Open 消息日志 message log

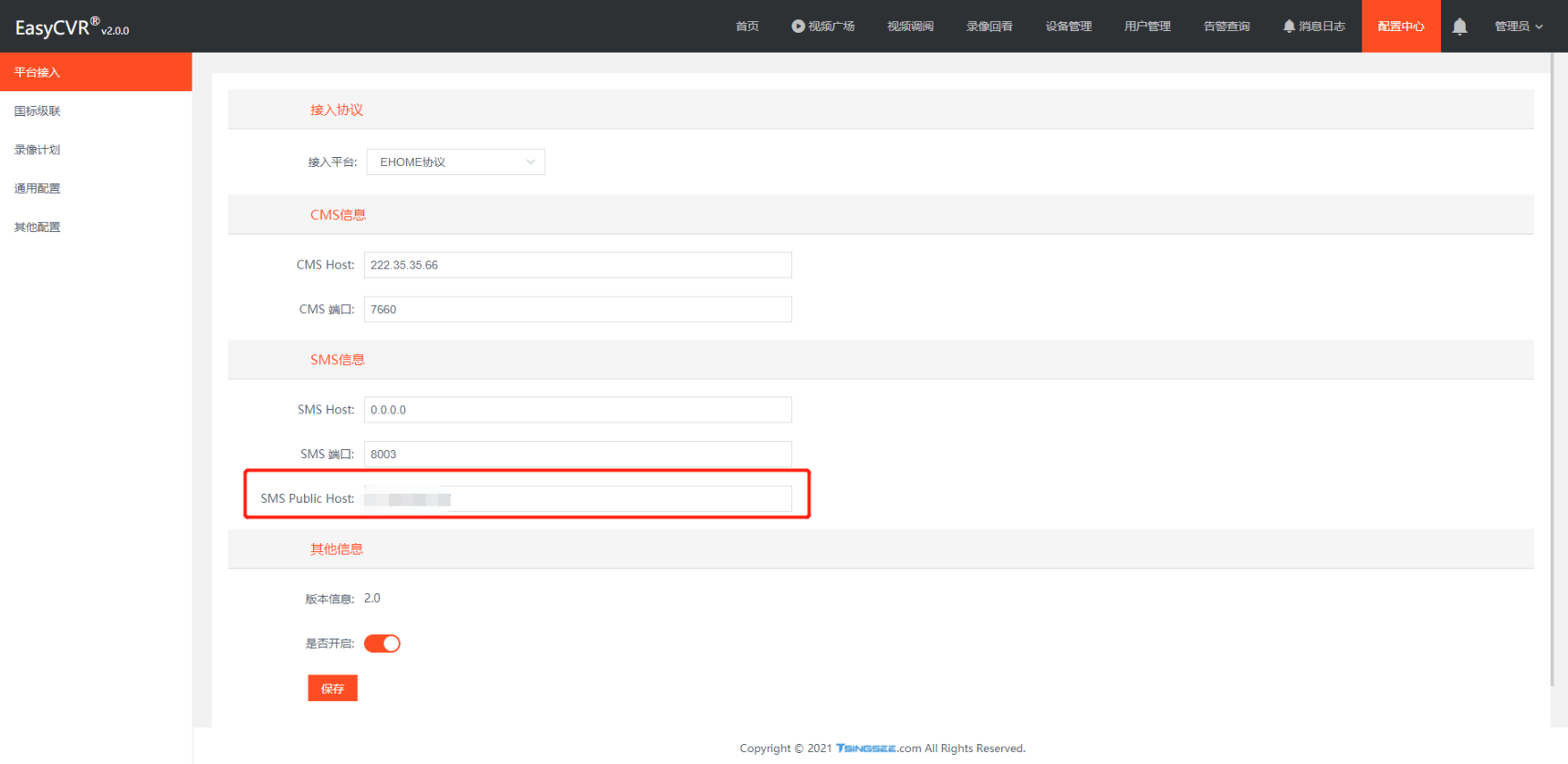tap(1313, 26)
